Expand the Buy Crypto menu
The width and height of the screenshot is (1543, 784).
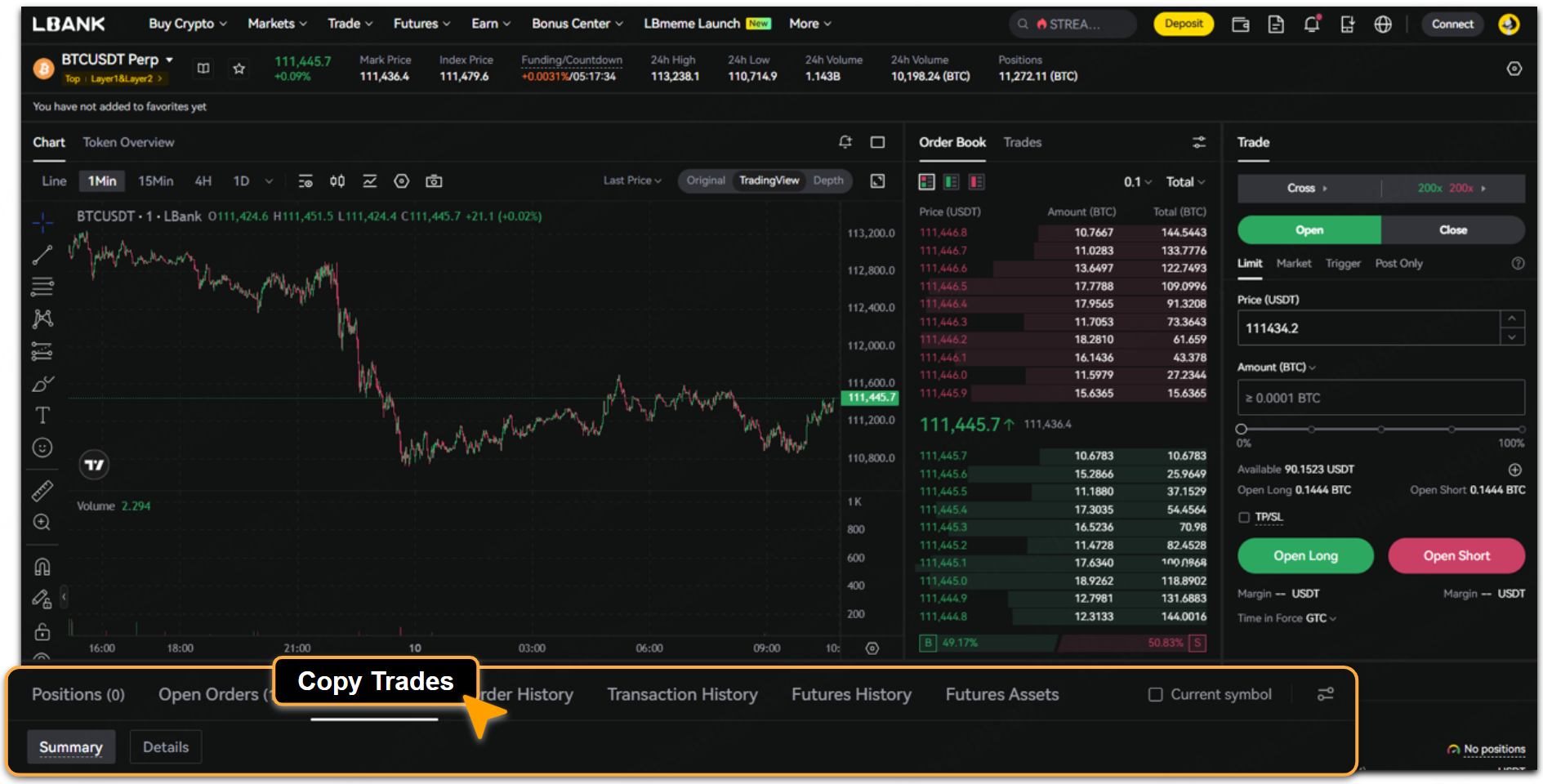point(187,24)
